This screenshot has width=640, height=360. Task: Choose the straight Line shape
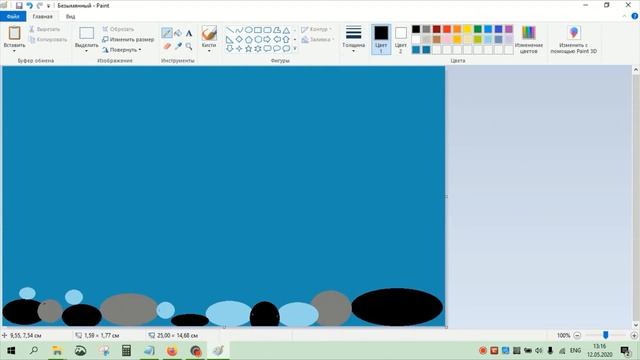click(x=230, y=30)
